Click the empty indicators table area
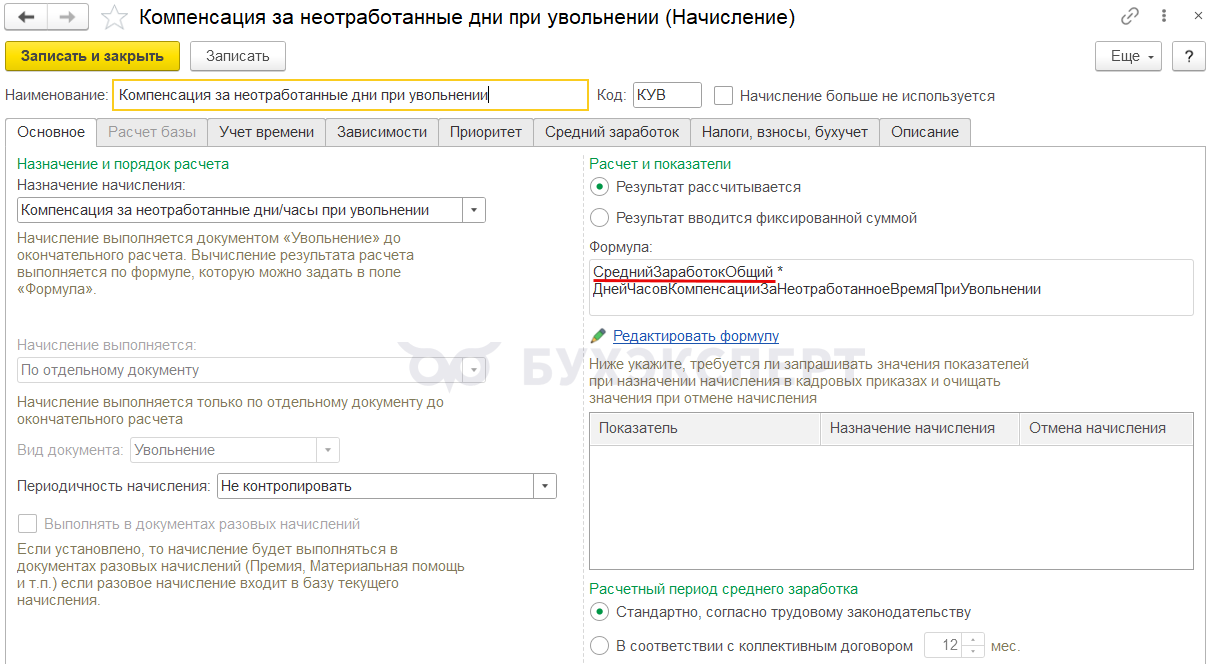 point(891,507)
